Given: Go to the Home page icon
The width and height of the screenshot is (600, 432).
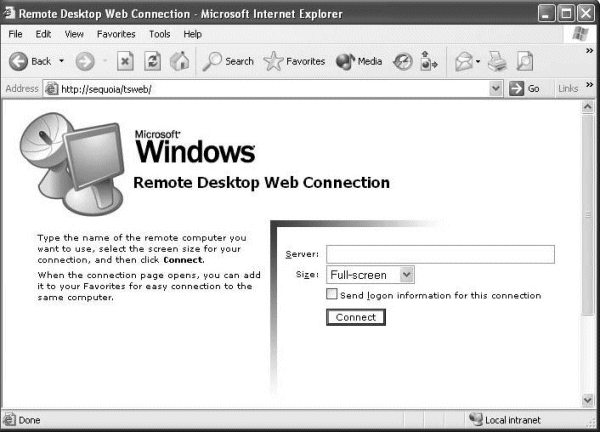Looking at the screenshot, I should [179, 61].
